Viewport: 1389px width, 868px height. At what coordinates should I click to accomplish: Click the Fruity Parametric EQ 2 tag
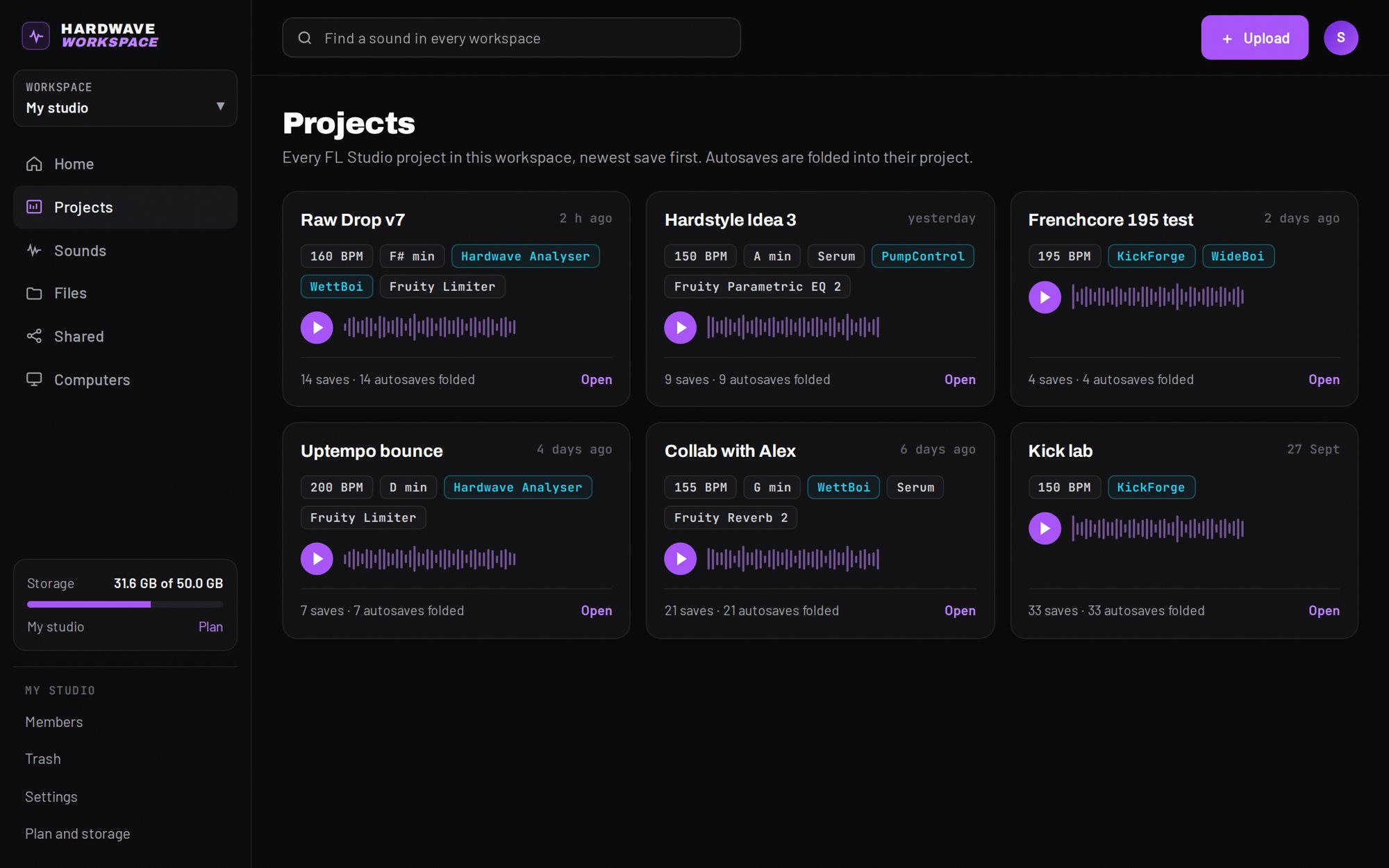(757, 287)
